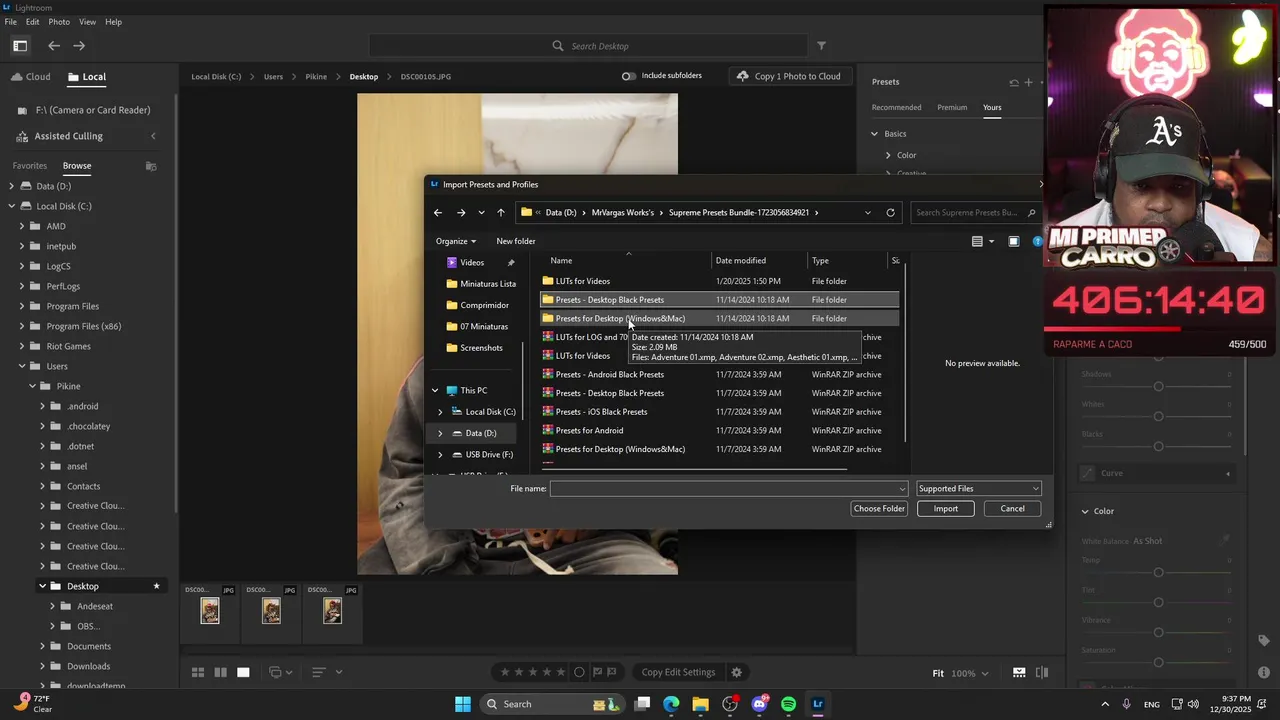Screen dimensions: 1280x720
Task: Toggle the preview pane in the dialog
Action: pos(1013,241)
